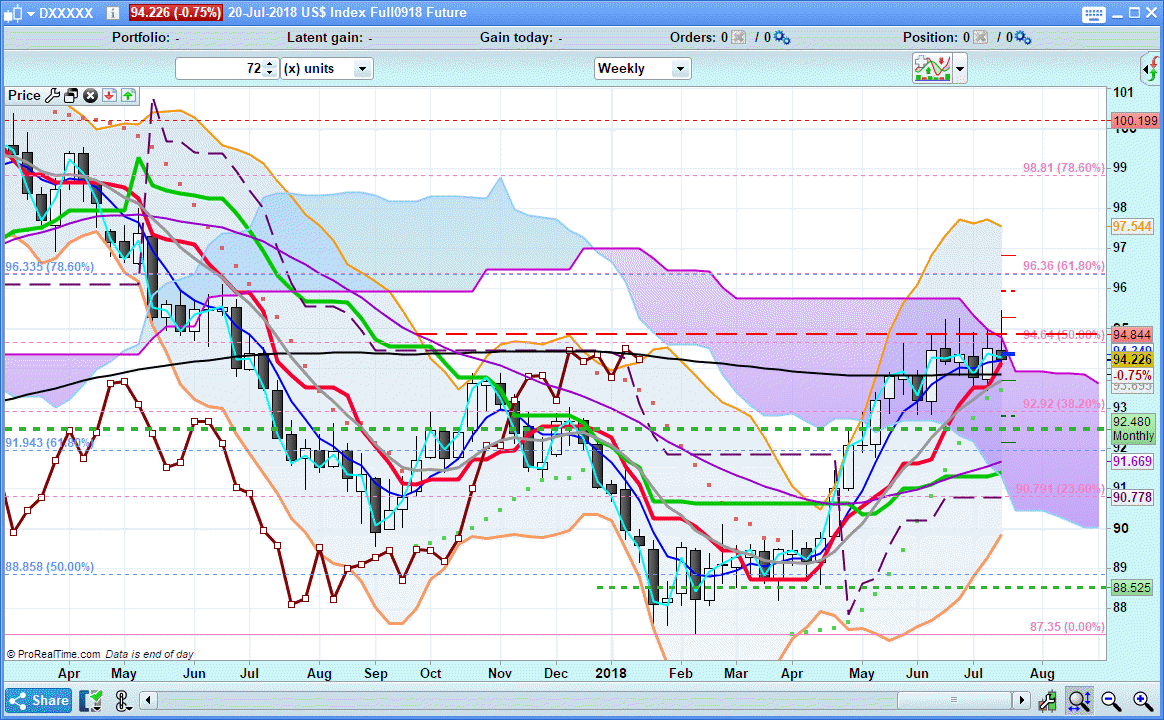1164x720 pixels.
Task: Click the 87.35 (0.00%) Fibonacci label
Action: 1067,627
